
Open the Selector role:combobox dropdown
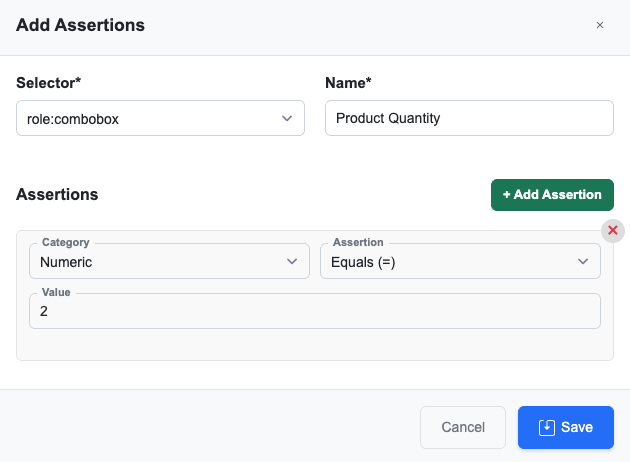pyautogui.click(x=160, y=118)
